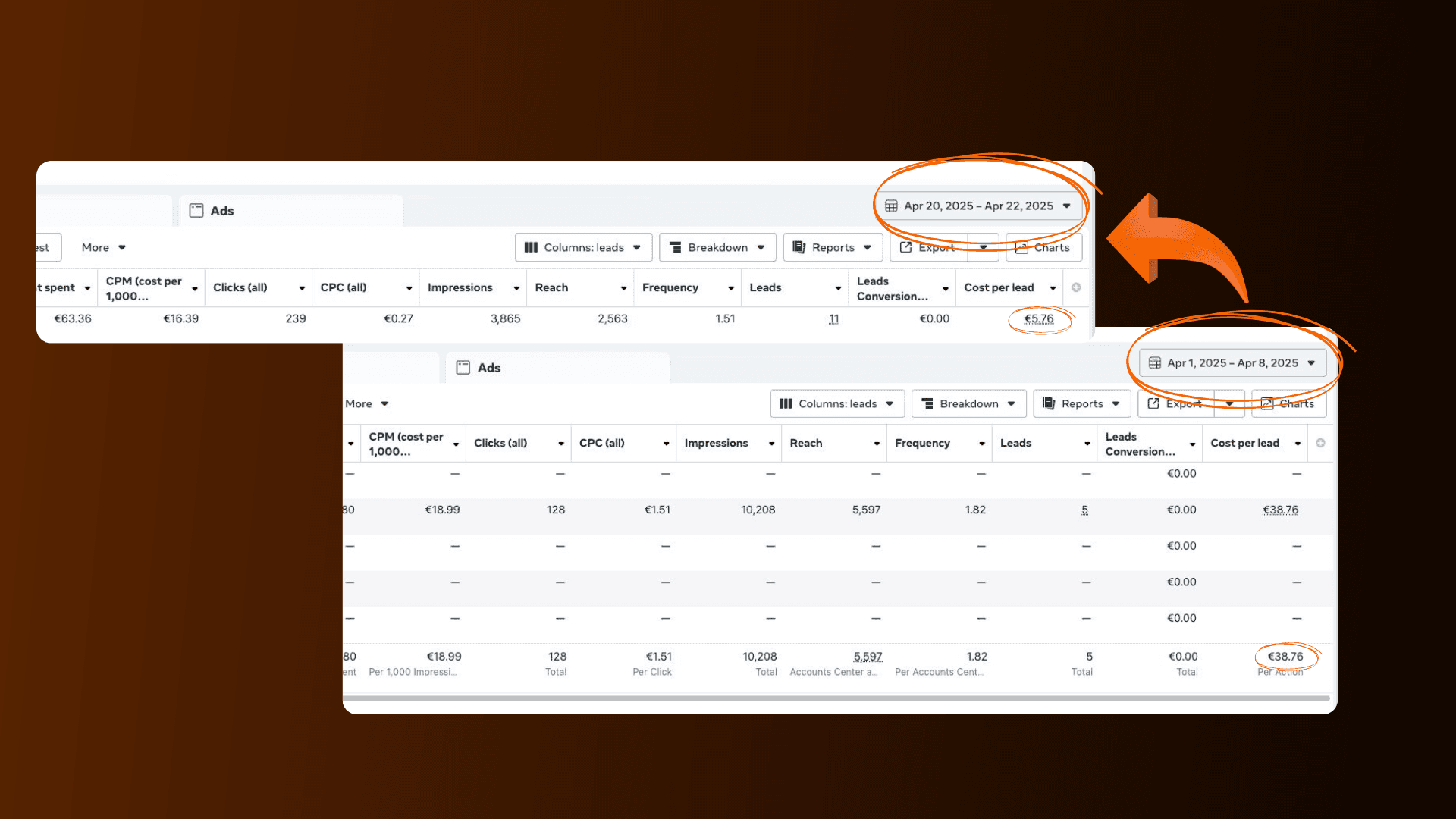Click the horizontal scrollbar under bottom table
This screenshot has width=1456, height=819.
pos(834,698)
